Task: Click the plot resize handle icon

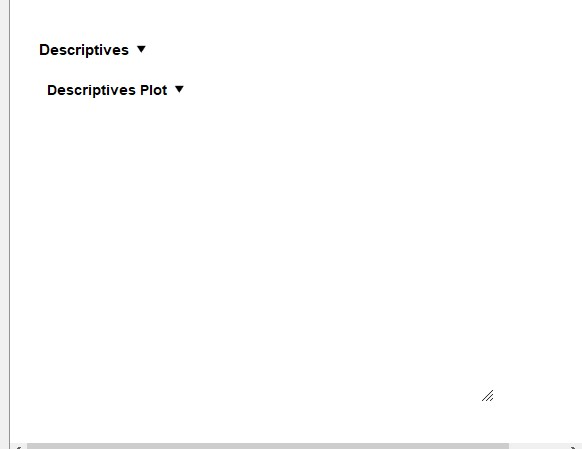Action: coord(488,396)
